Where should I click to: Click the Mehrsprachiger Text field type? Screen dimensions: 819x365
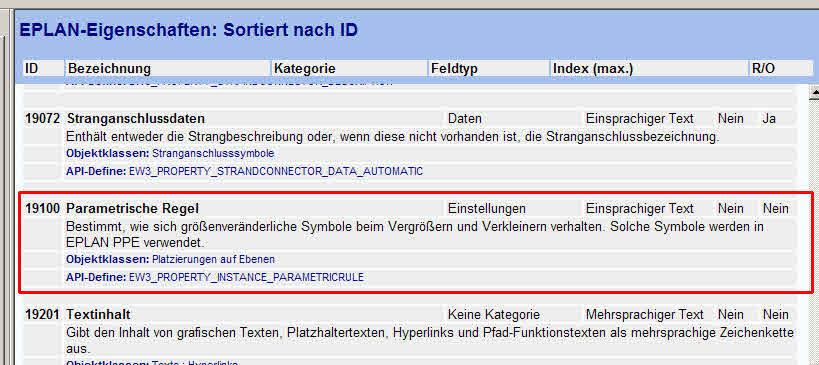point(645,314)
